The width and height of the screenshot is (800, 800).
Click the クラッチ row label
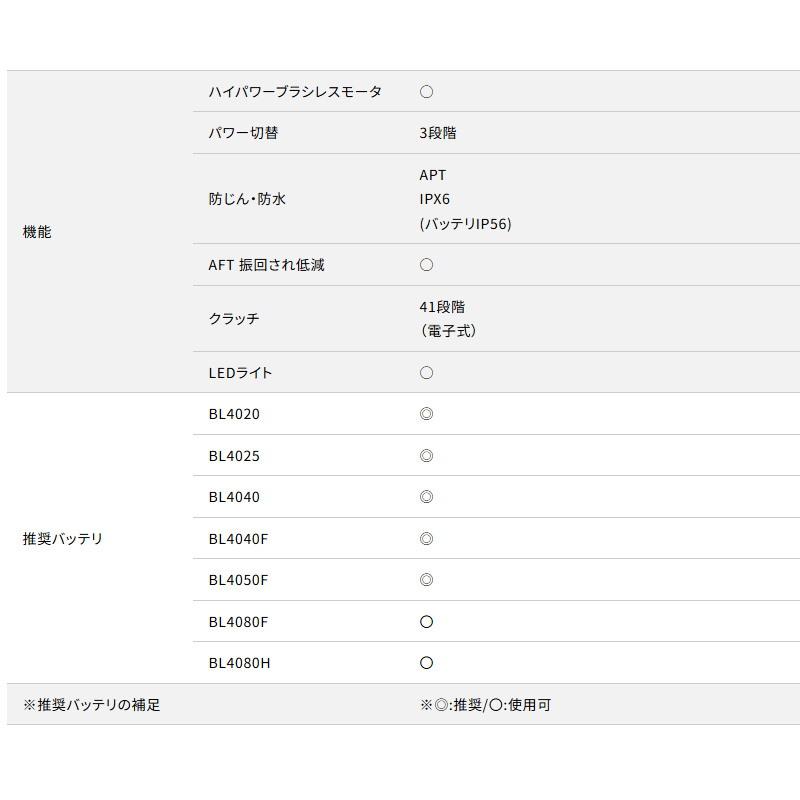pyautogui.click(x=234, y=319)
